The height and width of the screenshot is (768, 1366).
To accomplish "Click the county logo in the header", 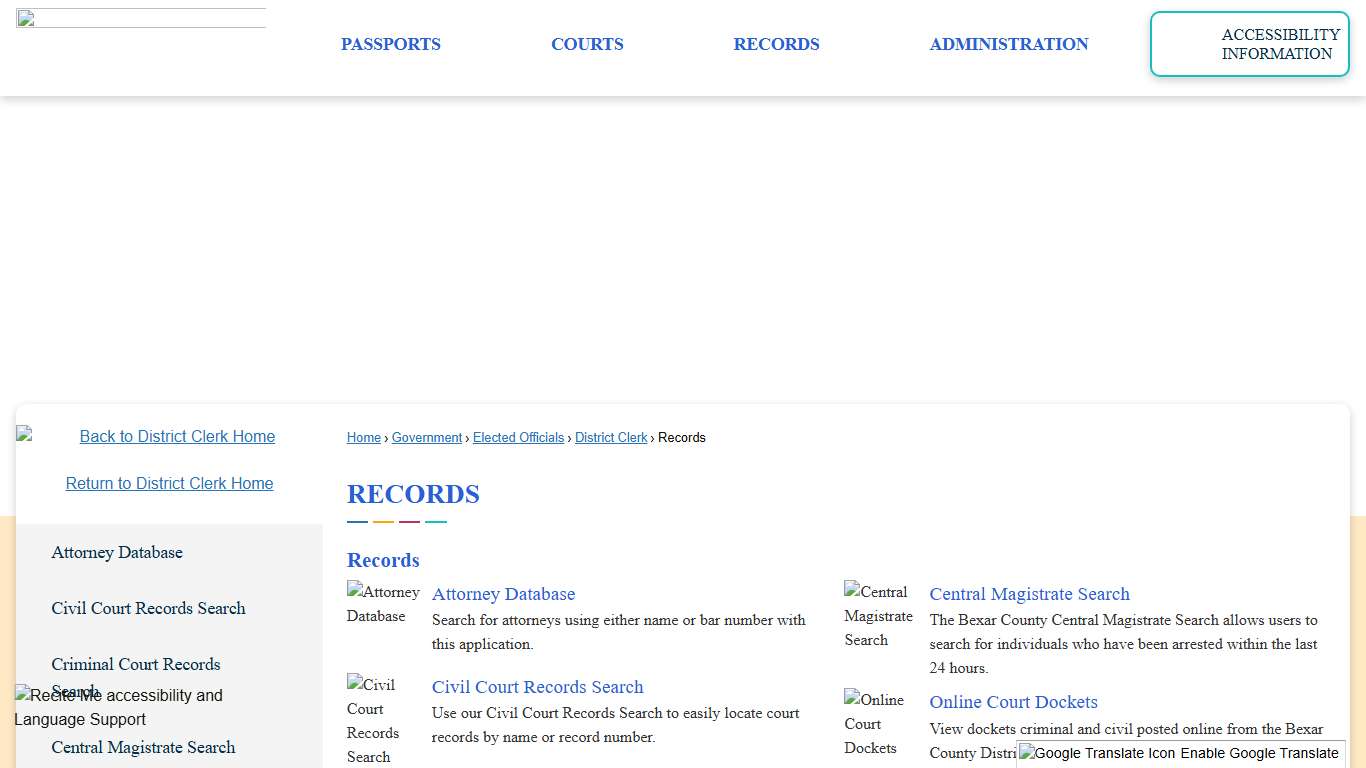I will pos(140,16).
